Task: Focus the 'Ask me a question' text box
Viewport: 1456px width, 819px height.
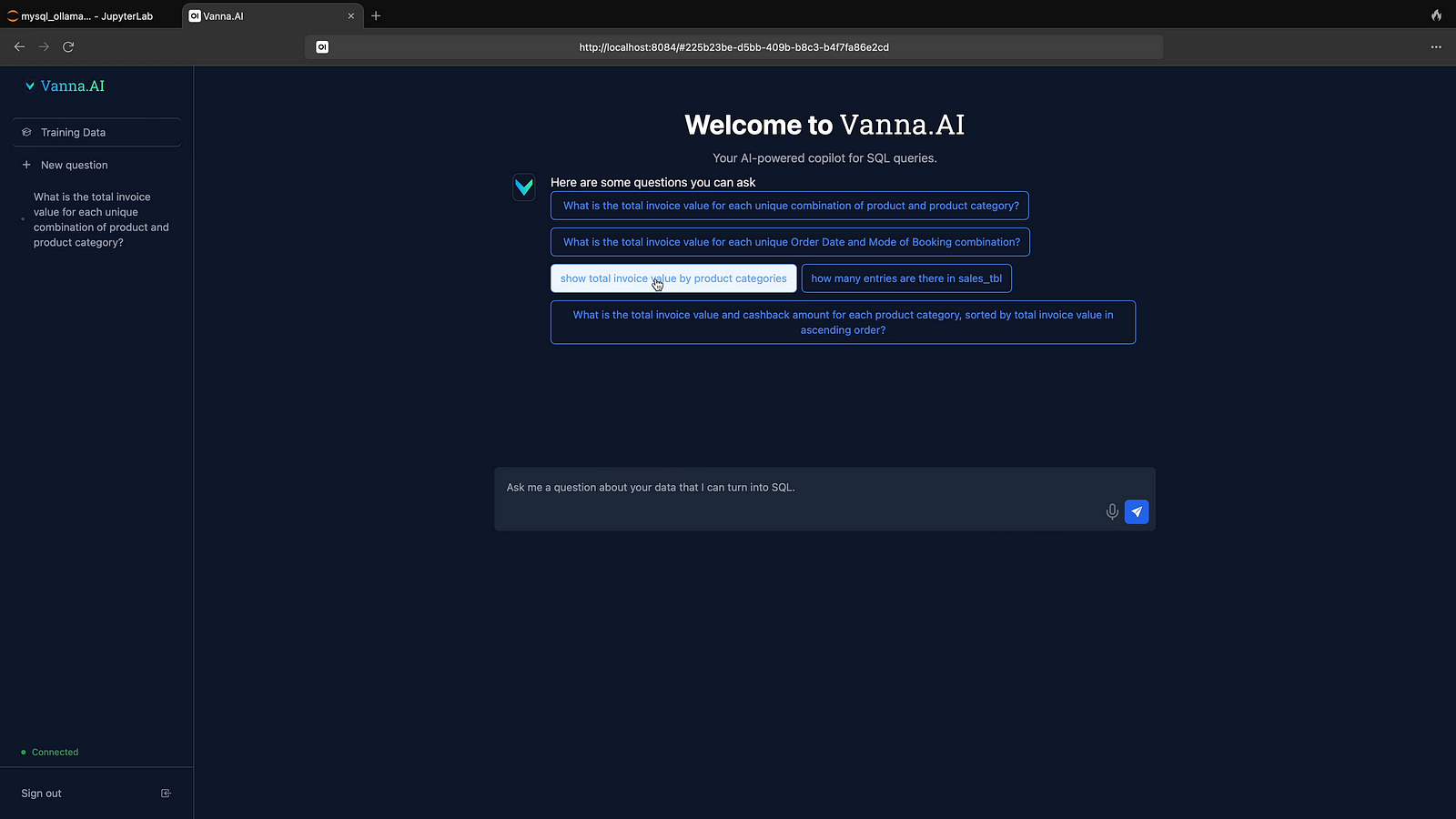Action: tap(801, 488)
